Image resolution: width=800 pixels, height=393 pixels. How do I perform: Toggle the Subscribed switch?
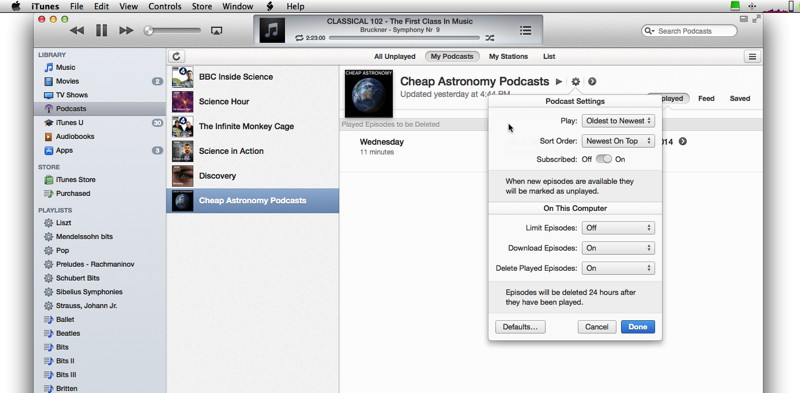coord(604,159)
